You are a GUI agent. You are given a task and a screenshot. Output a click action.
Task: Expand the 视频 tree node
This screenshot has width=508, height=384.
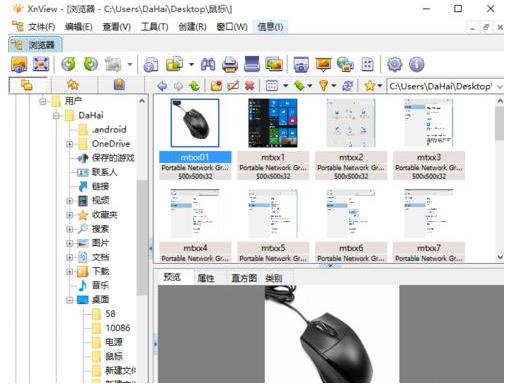pos(70,201)
